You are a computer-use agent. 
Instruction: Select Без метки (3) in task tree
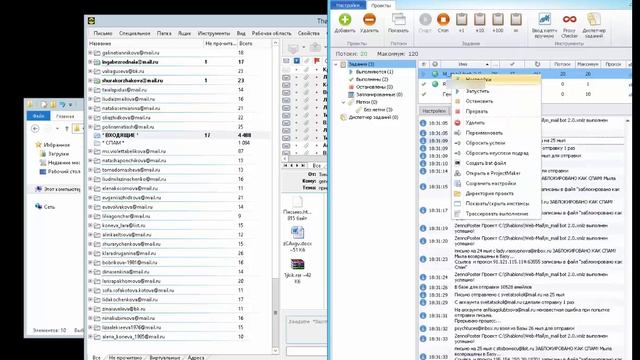click(378, 110)
